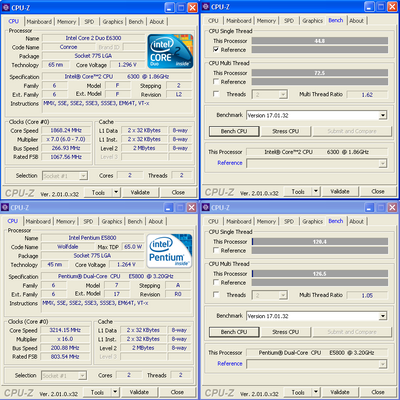Open Socket #1 selection dropdown in Pentium E5800 window

click(82, 376)
